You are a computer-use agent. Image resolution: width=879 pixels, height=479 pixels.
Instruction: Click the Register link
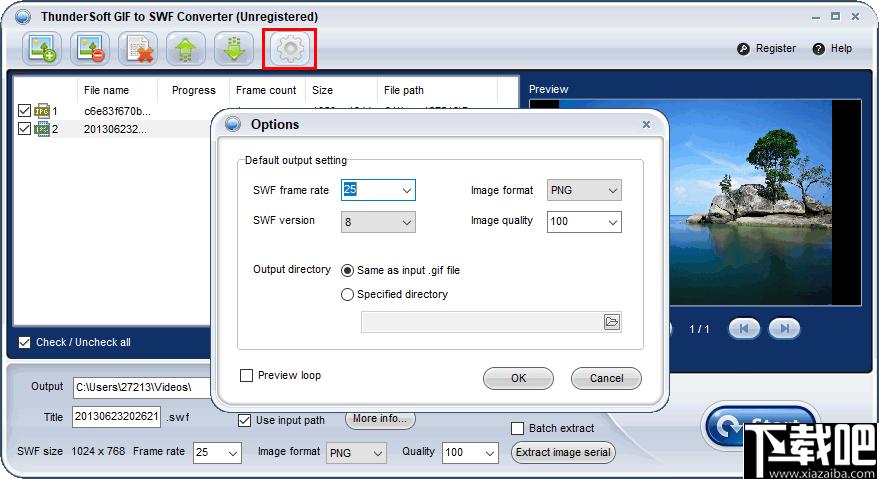click(776, 49)
